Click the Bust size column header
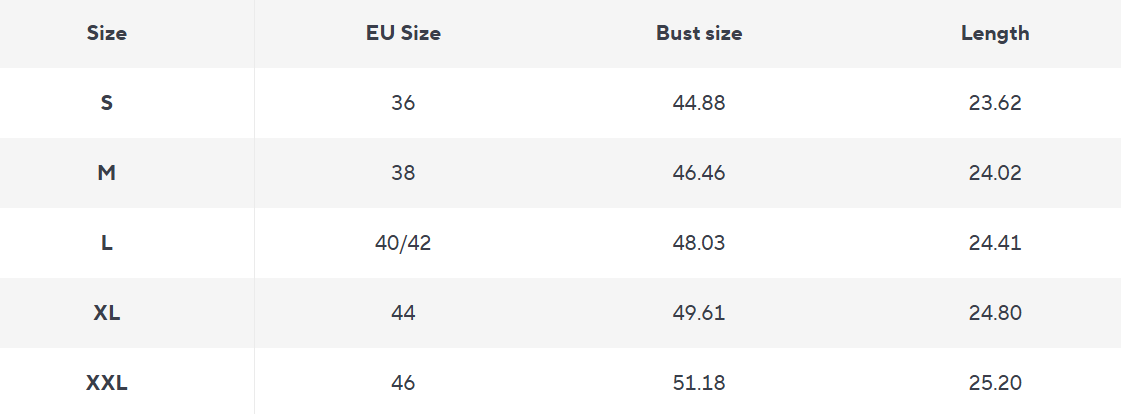Screen dimensions: 1121x414 coord(699,33)
